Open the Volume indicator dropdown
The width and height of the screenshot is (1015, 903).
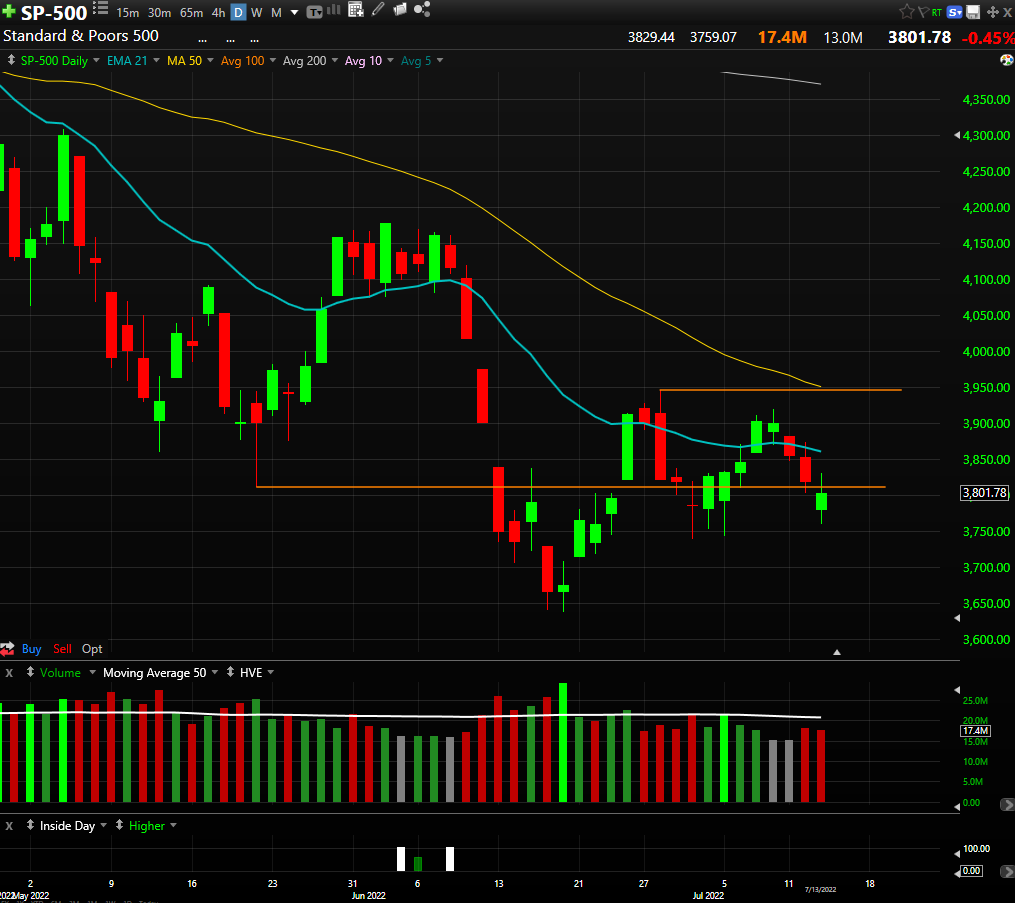[x=92, y=673]
